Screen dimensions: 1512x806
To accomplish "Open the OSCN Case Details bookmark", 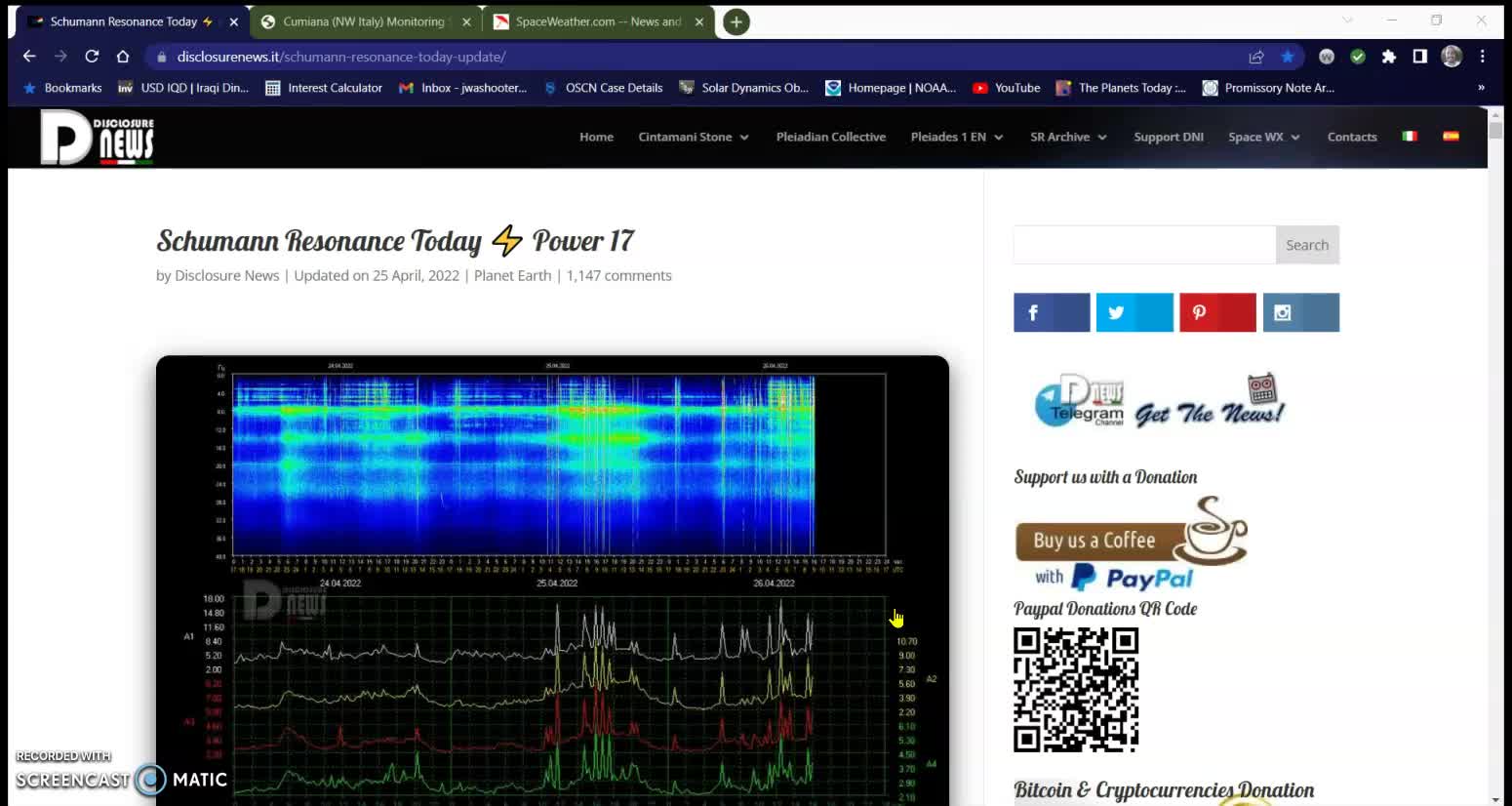I will (x=604, y=88).
